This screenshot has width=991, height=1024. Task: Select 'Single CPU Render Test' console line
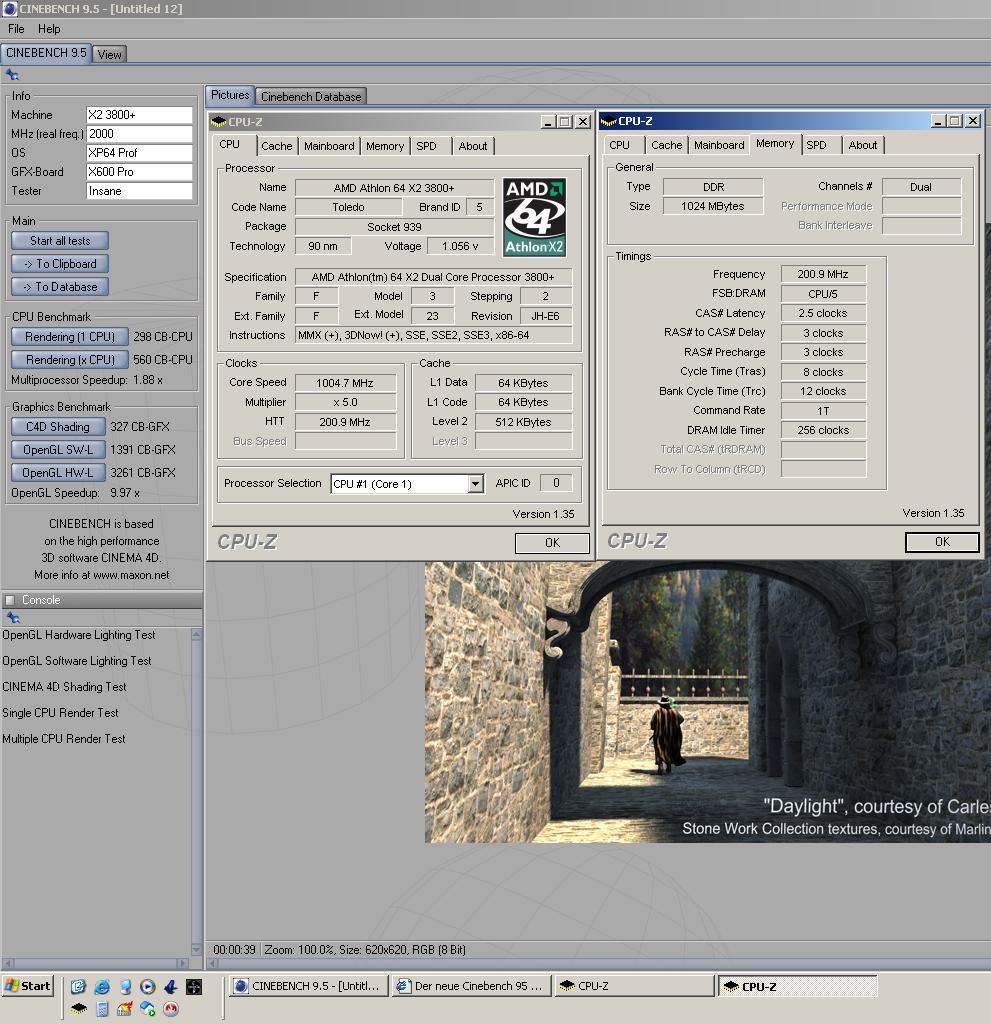(x=60, y=713)
